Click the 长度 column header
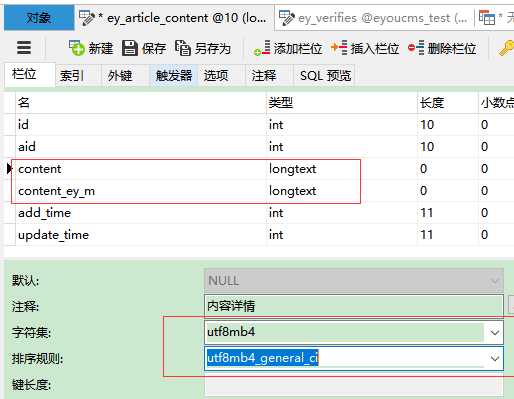The image size is (514, 399). (448, 103)
